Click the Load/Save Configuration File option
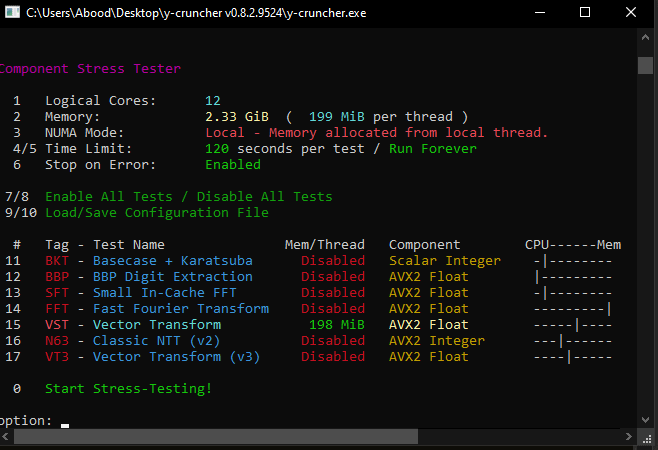658x450 pixels. click(157, 213)
